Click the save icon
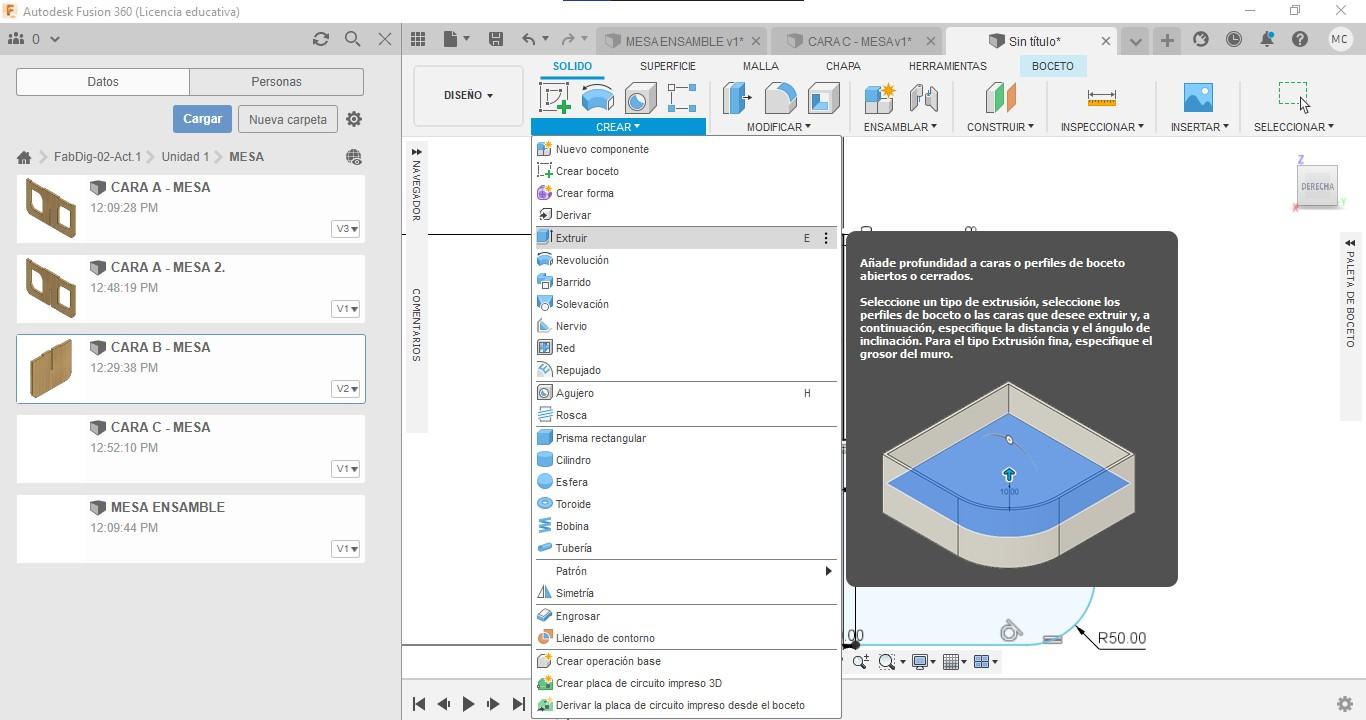 click(495, 39)
